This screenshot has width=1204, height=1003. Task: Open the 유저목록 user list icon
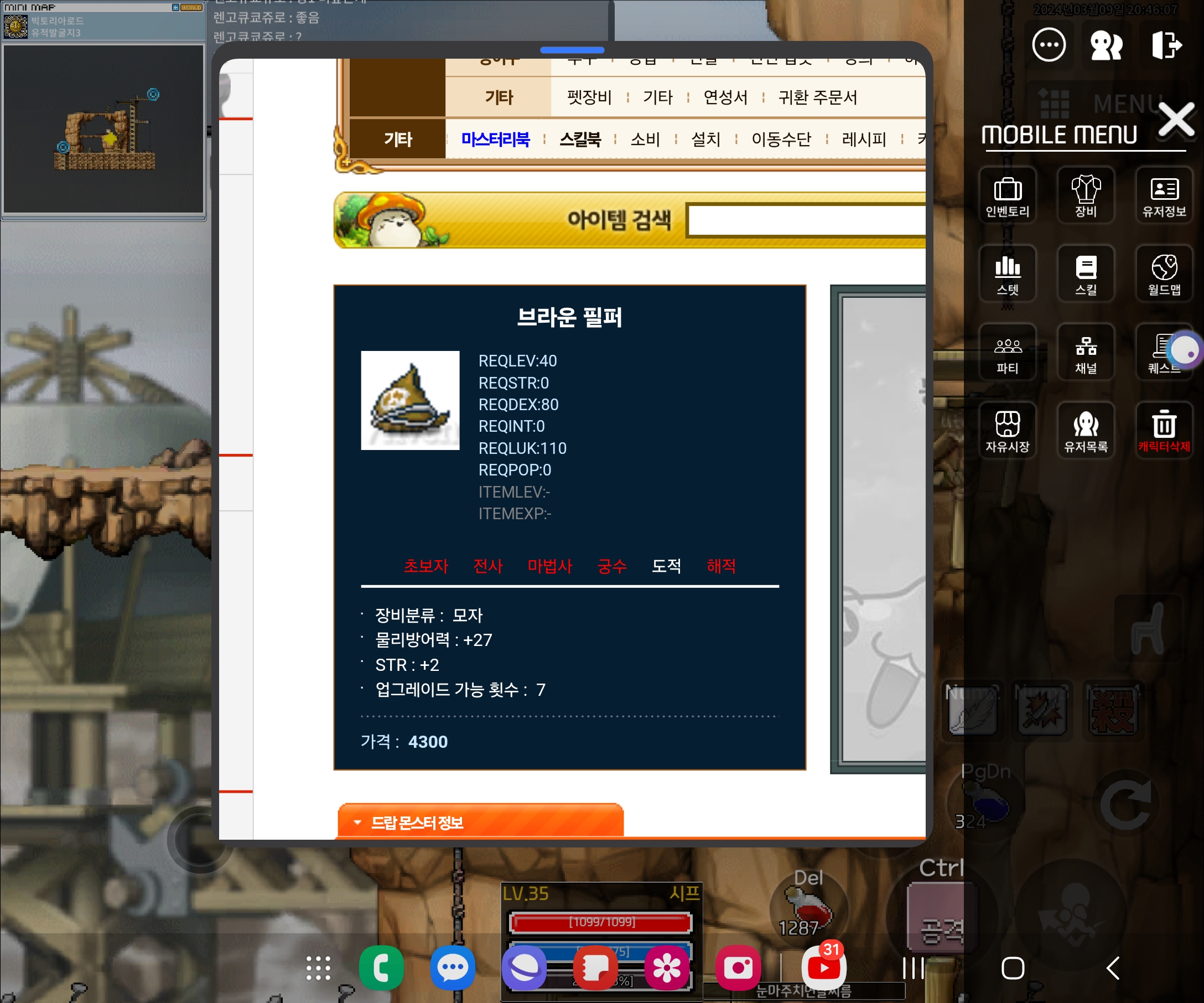tap(1086, 430)
